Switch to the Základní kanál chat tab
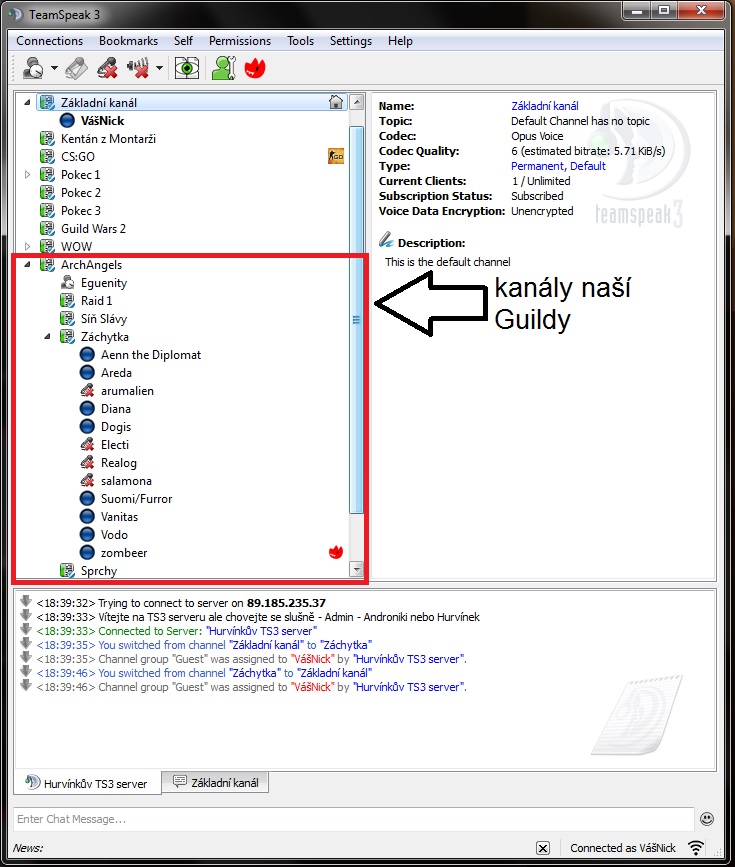The image size is (735, 867). (216, 783)
